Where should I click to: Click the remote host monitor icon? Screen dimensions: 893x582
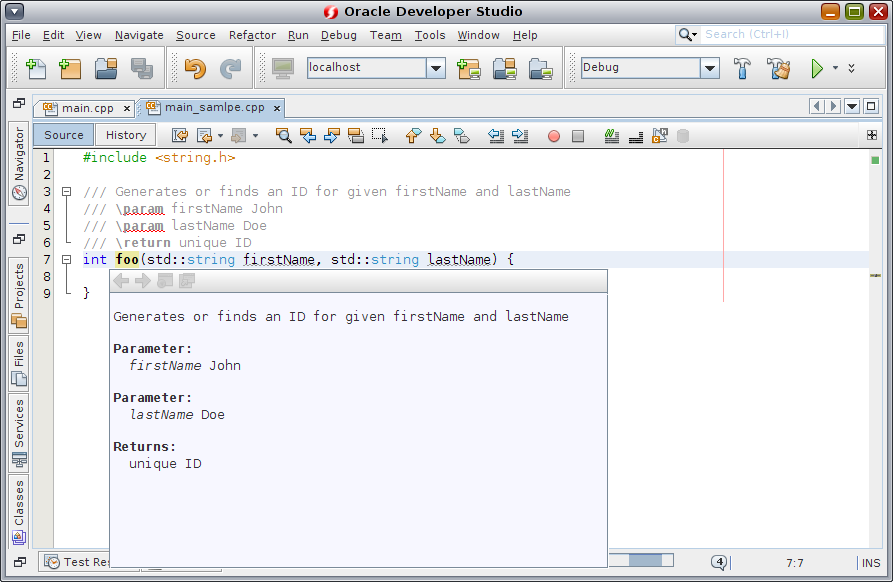click(x=282, y=68)
